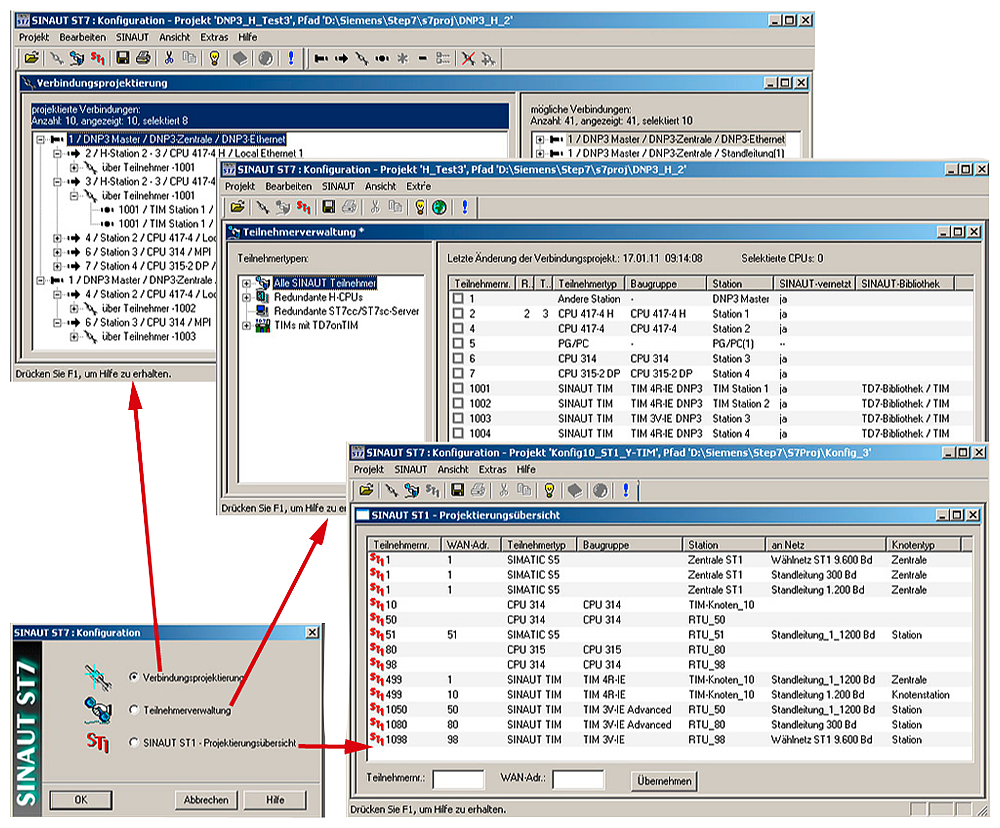Check the box for Teilnehmer 7 row
The width and height of the screenshot is (1000, 828).
(x=458, y=373)
